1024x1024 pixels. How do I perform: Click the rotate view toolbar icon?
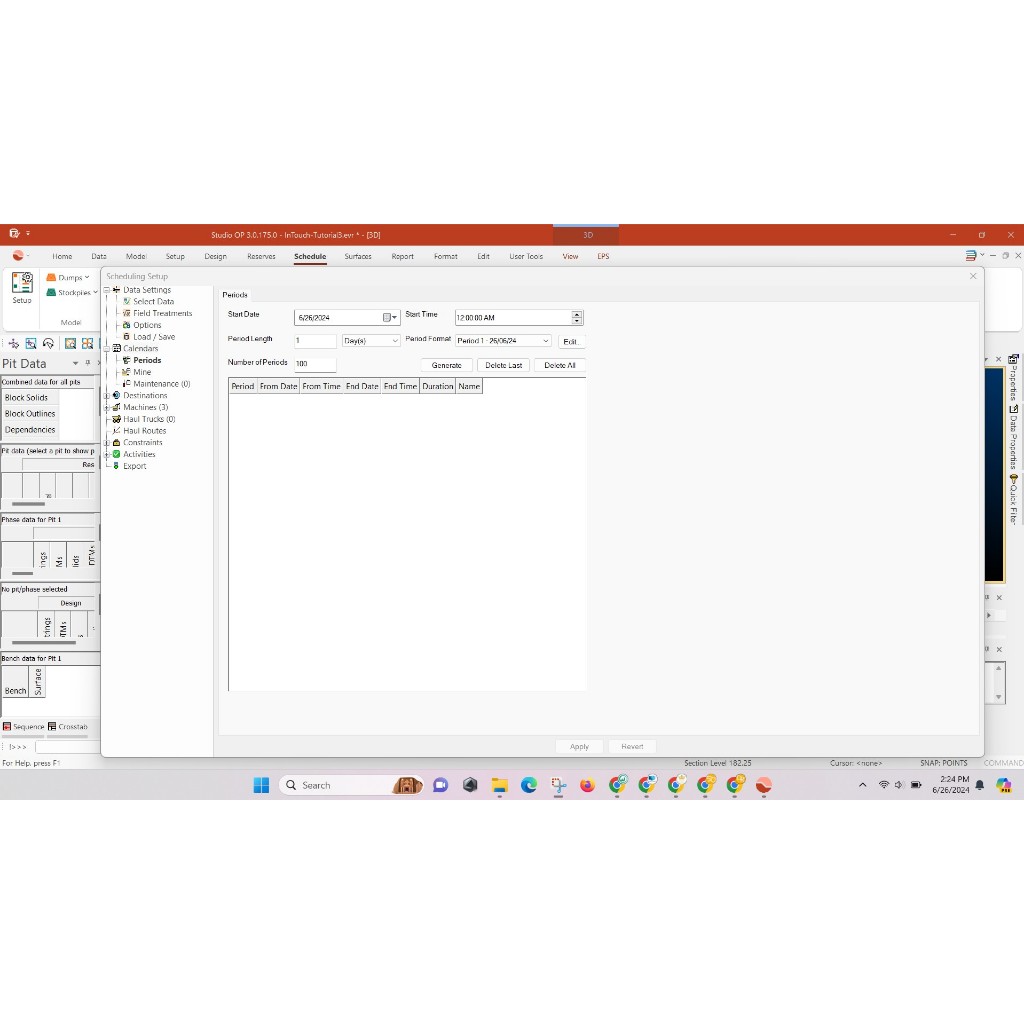[48, 344]
